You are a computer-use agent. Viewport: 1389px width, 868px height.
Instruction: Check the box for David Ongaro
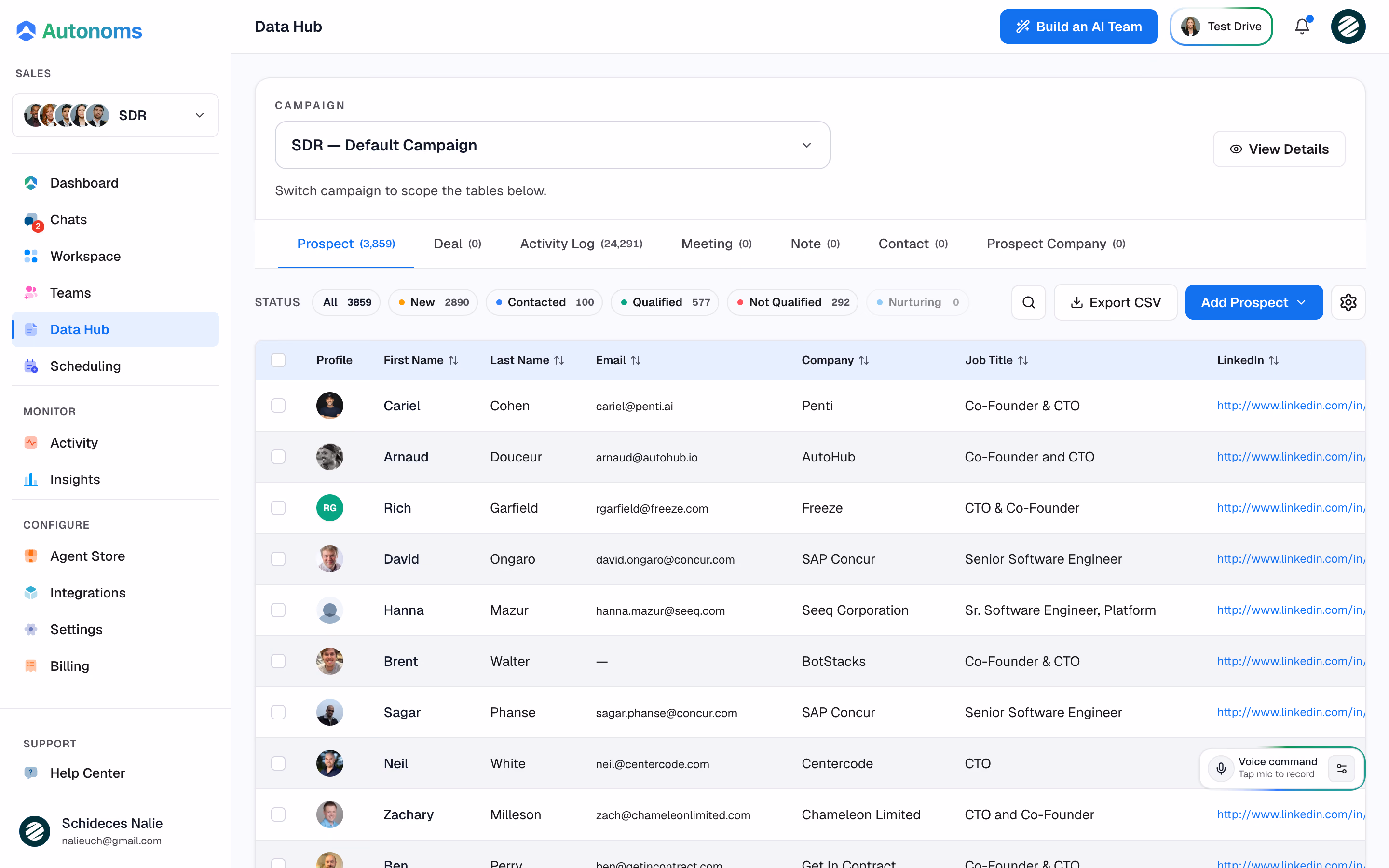coord(278,558)
